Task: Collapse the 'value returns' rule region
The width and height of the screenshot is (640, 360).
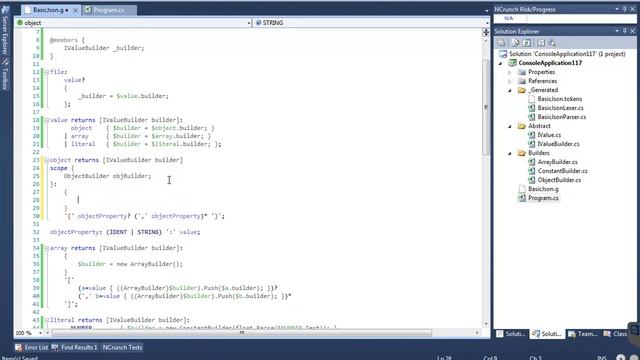Action: 47,120
